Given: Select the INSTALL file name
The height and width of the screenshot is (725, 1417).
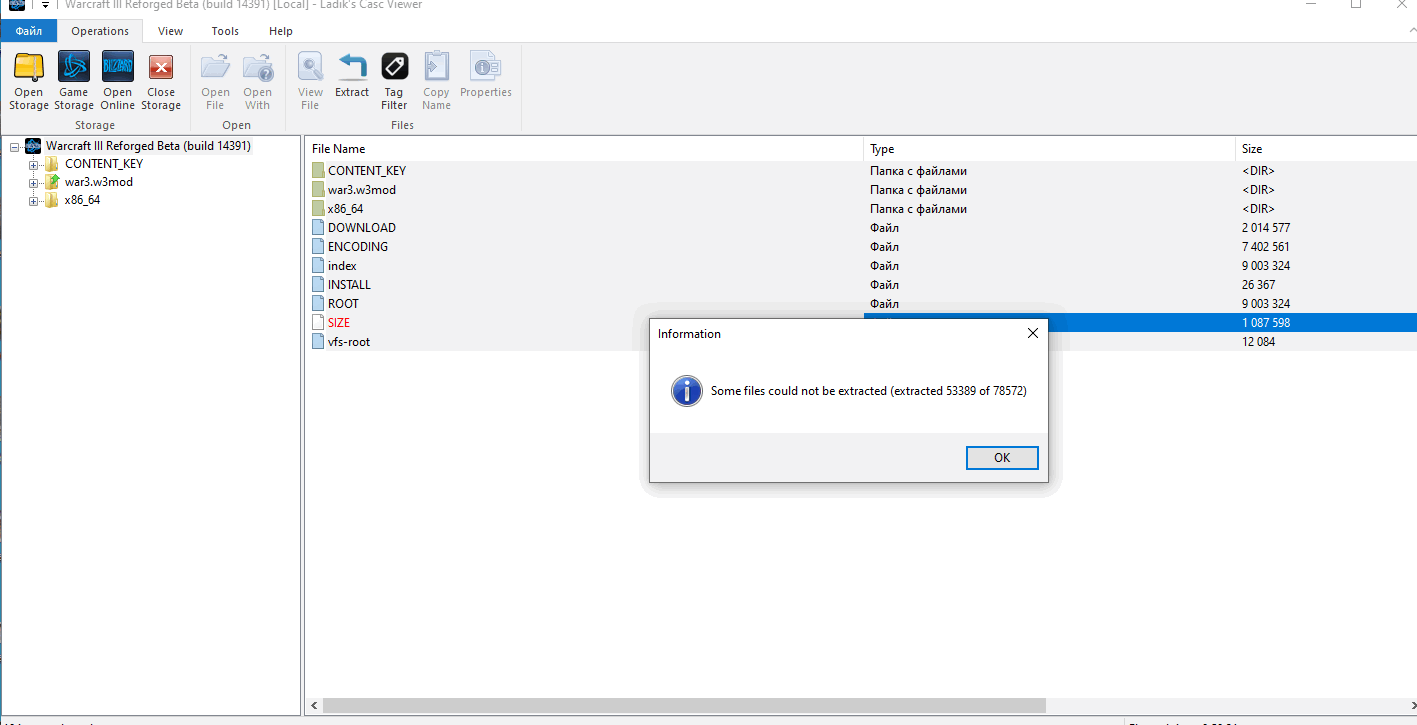Looking at the screenshot, I should tap(349, 284).
